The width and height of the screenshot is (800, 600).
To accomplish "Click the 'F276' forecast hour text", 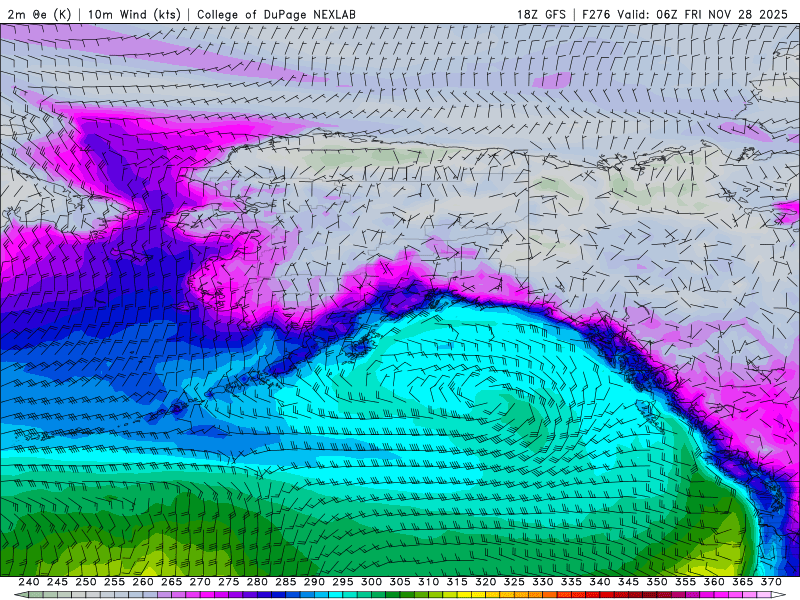I will point(596,14).
